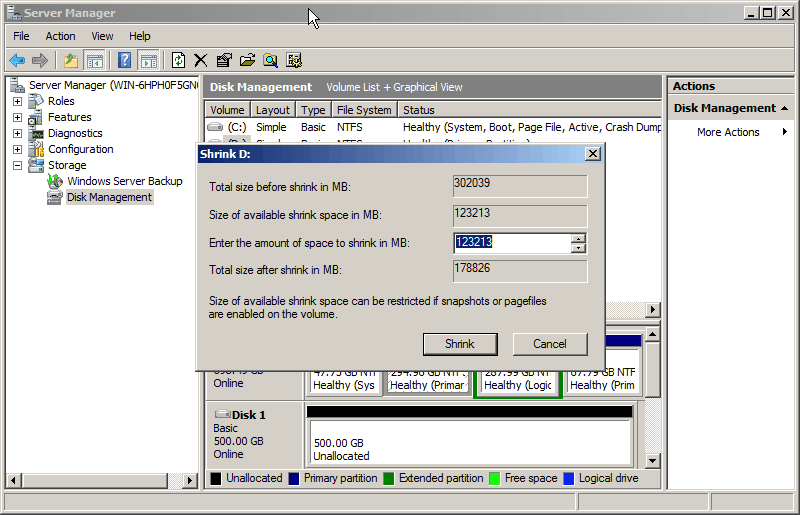Viewport: 800px width, 515px height.
Task: Click the Back arrow in the toolbar
Action: 17,60
